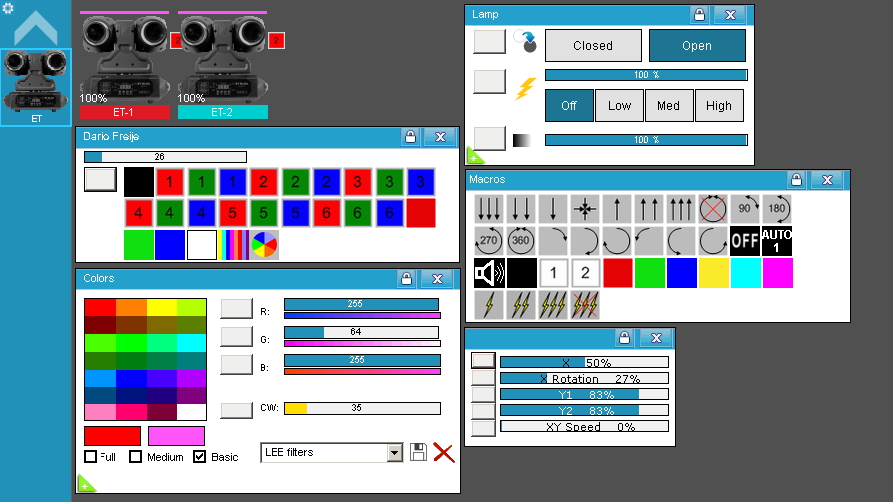The height and width of the screenshot is (502, 893).
Task: Choose the rainbow stripes preset
Action: pyautogui.click(x=233, y=245)
